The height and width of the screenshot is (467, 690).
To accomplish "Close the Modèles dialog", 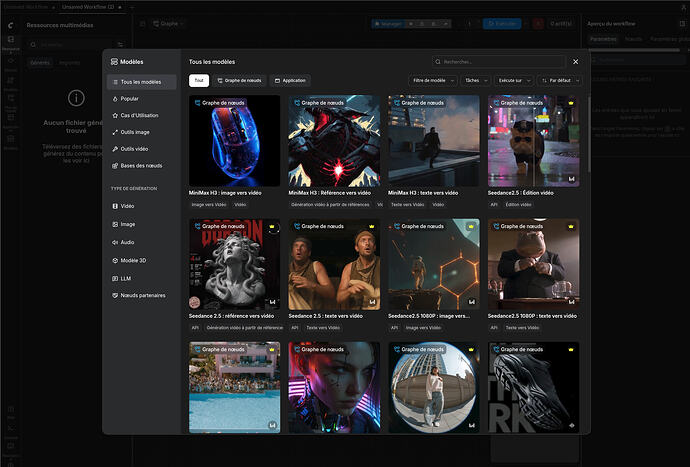I will tap(576, 62).
